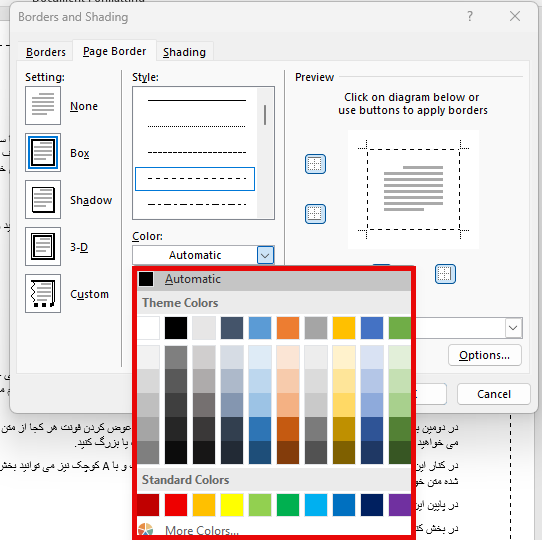Pick the orange theme color swatch

pyautogui.click(x=288, y=328)
